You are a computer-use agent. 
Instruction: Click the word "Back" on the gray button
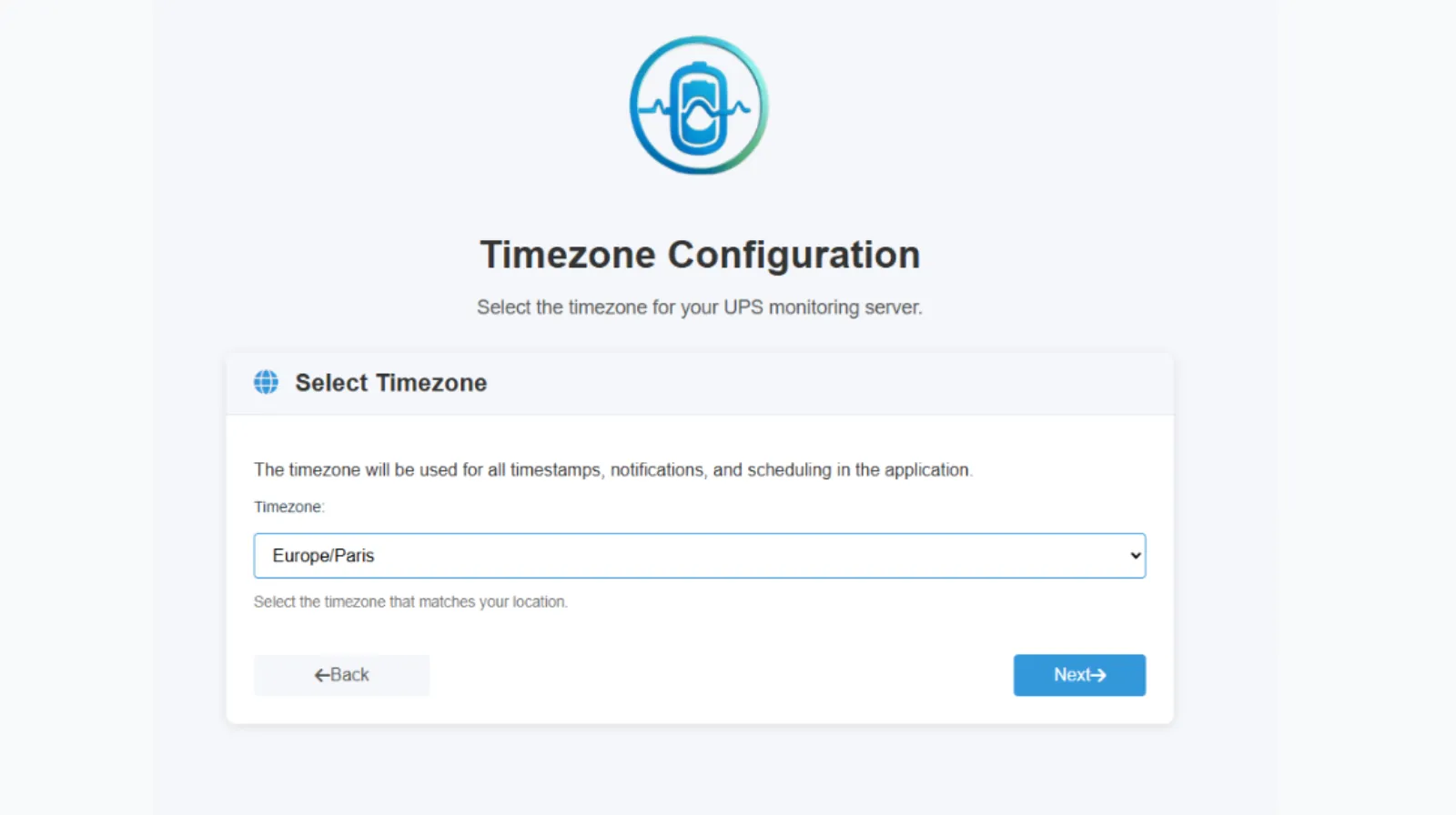349,675
